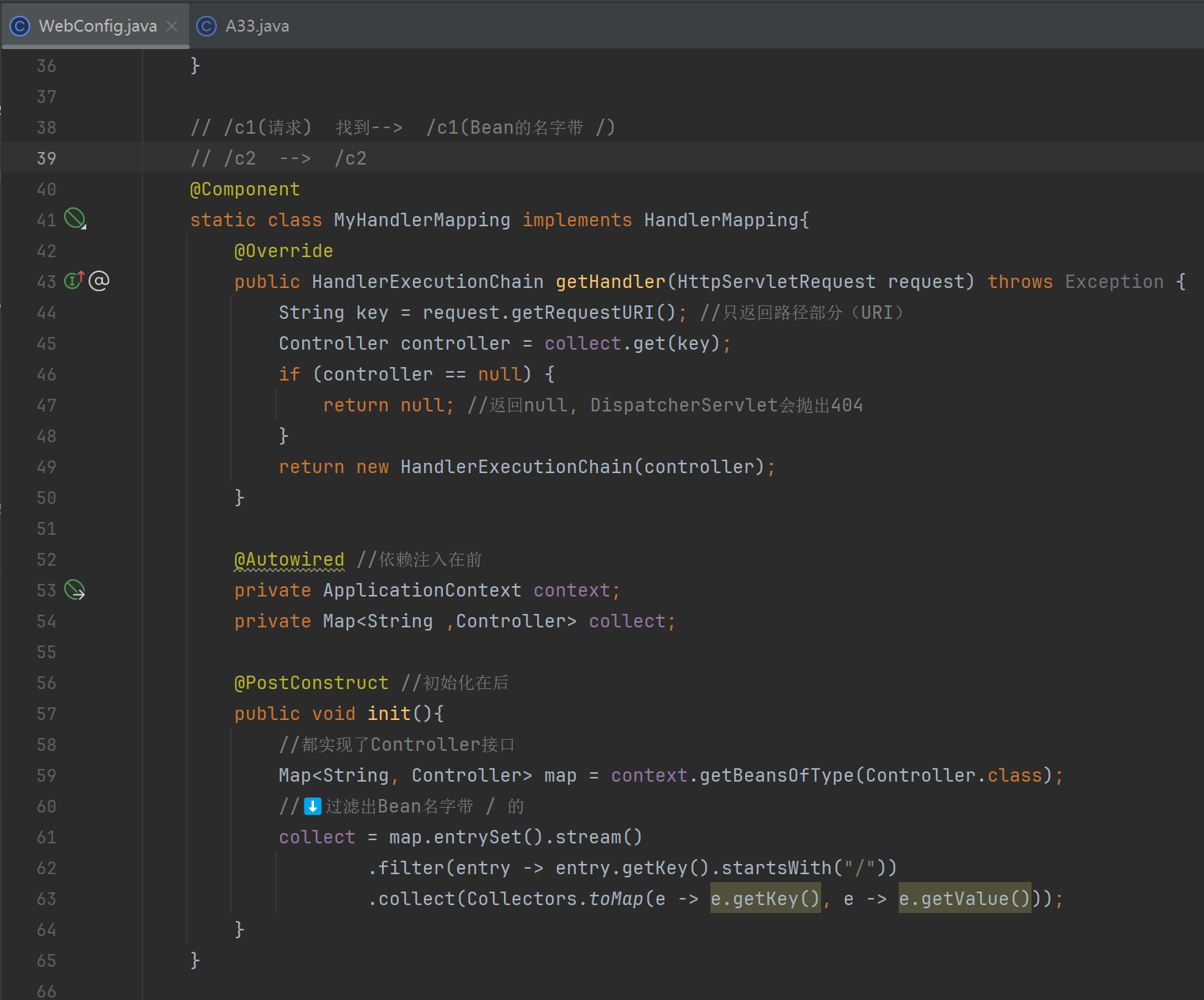Screen dimensions: 1204x1000
Task: Click the HttpServletRequest parameter type
Action: pyautogui.click(x=777, y=282)
